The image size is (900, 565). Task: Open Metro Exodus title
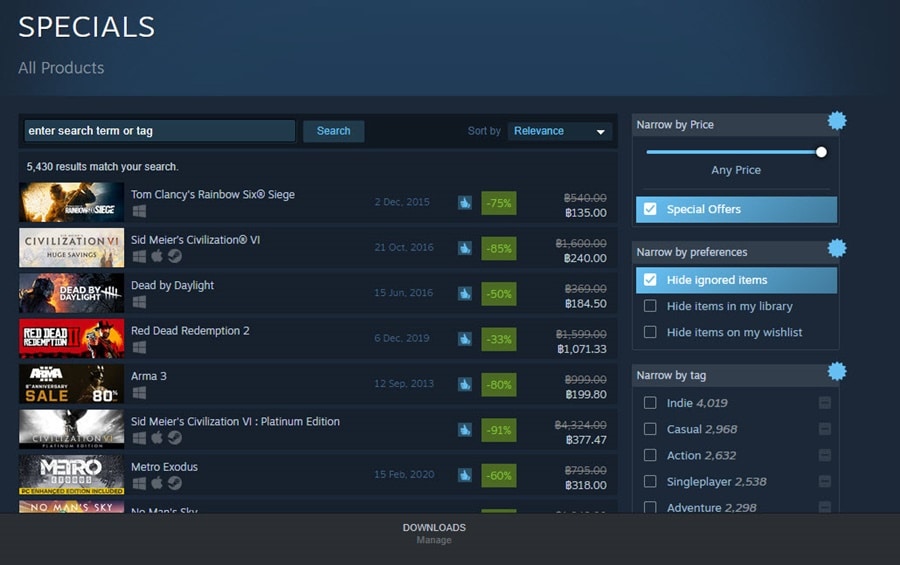point(164,467)
